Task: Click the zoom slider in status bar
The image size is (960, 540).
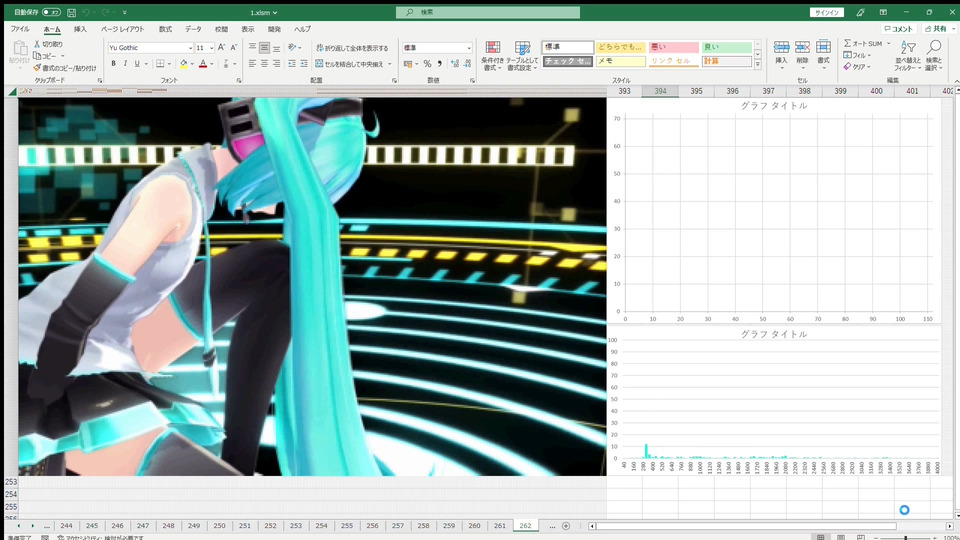Action: click(906, 538)
